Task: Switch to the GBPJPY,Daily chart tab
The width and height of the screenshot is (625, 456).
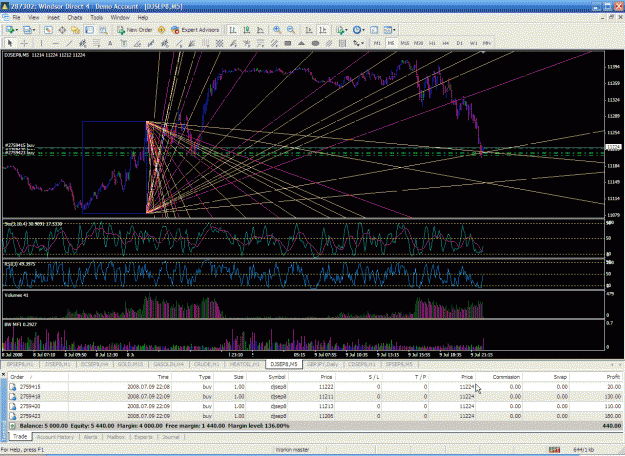Action: (x=322, y=364)
